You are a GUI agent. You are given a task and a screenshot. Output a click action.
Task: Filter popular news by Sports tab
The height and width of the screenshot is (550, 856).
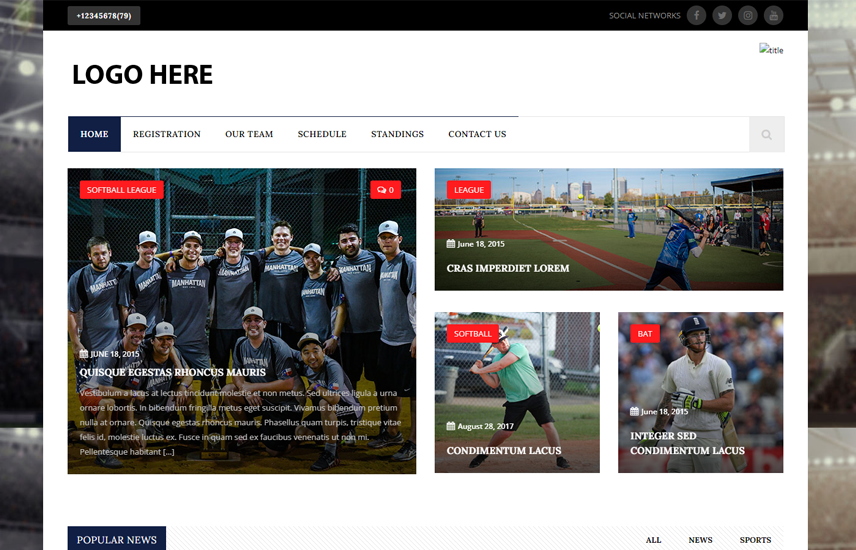point(755,540)
